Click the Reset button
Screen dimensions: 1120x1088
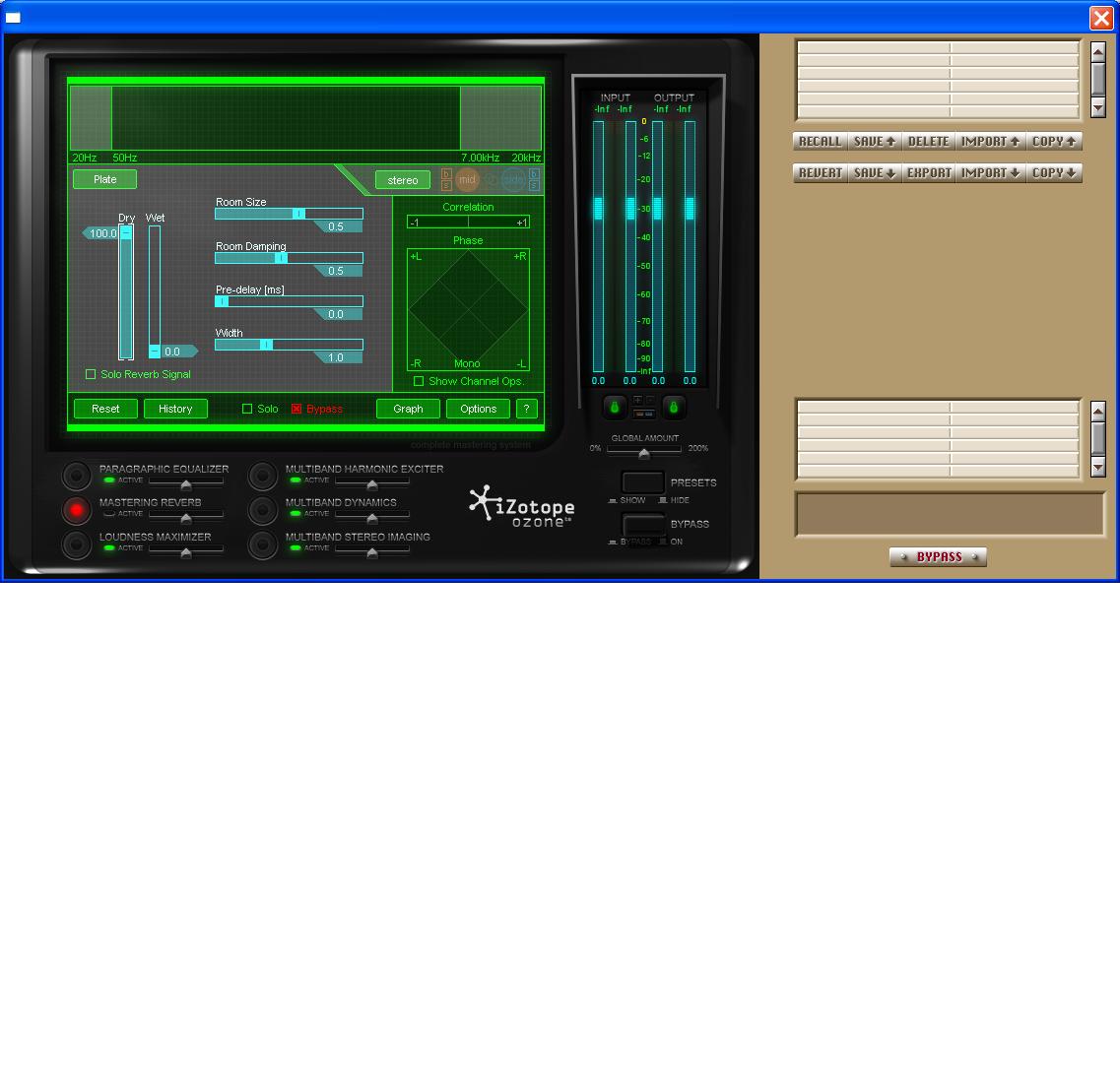click(105, 409)
